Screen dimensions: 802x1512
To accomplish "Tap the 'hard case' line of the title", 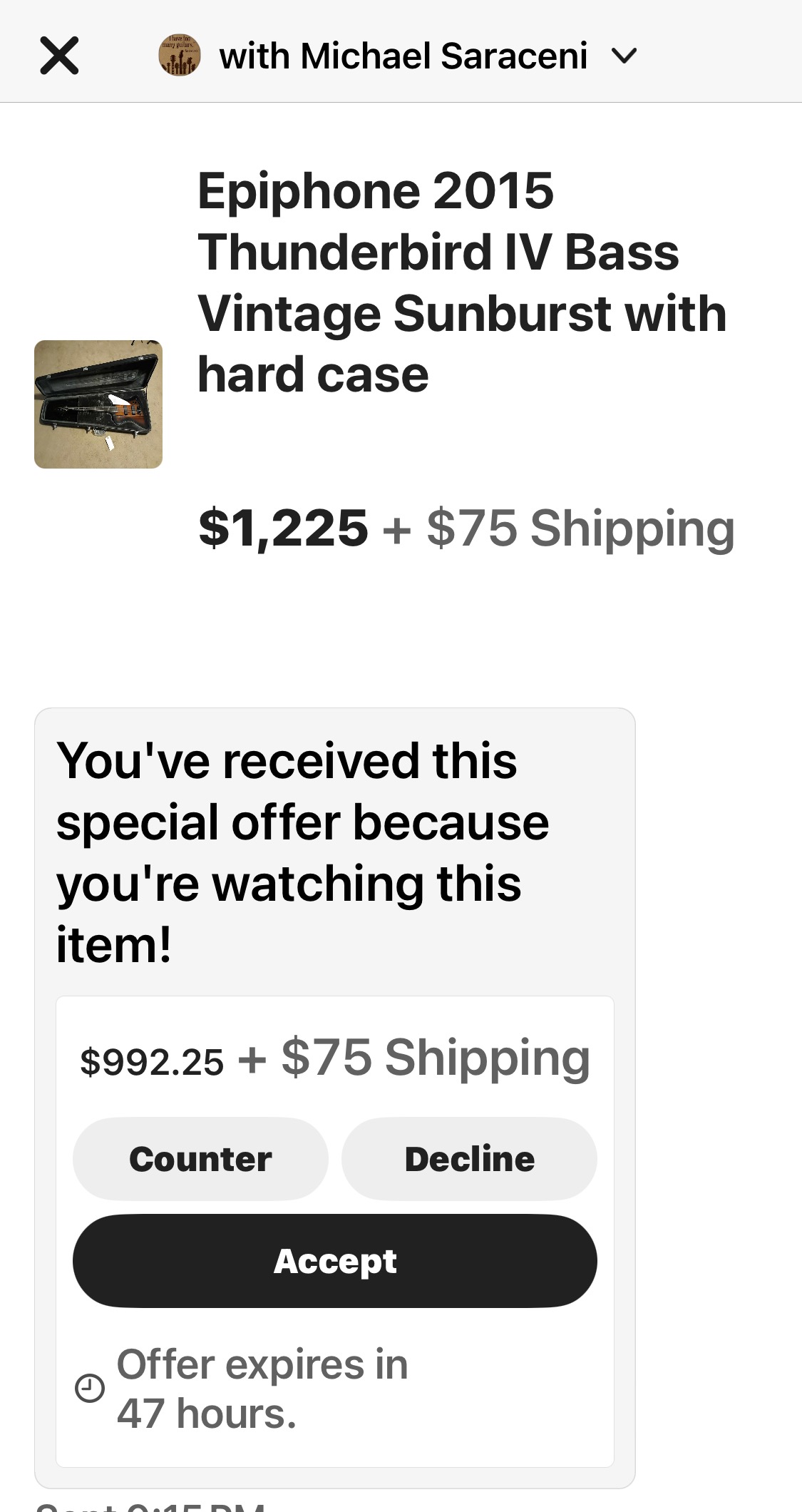I will pyautogui.click(x=313, y=374).
